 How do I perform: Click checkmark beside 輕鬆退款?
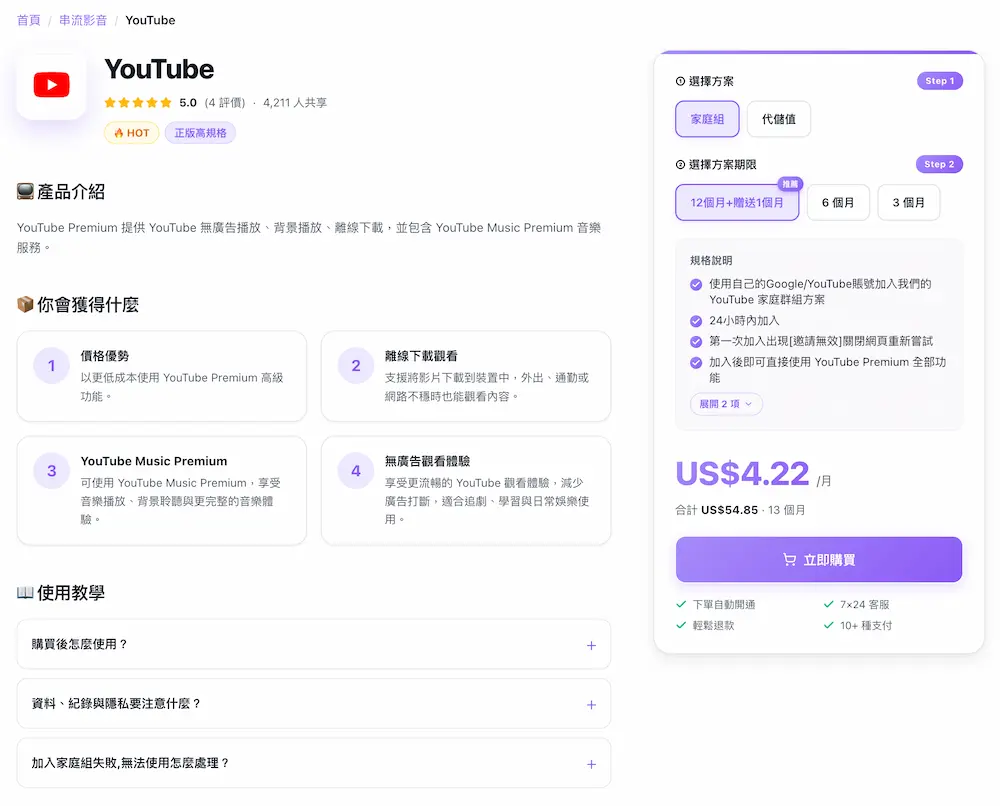coord(681,625)
